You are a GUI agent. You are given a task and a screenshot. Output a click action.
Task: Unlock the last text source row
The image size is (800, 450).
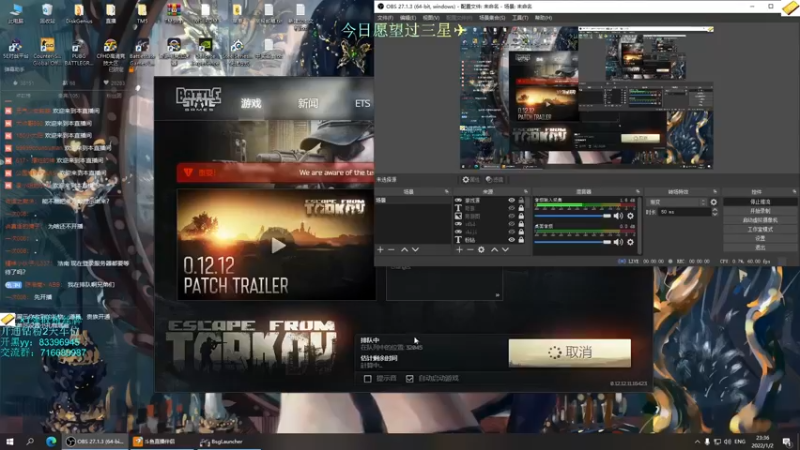pos(521,240)
